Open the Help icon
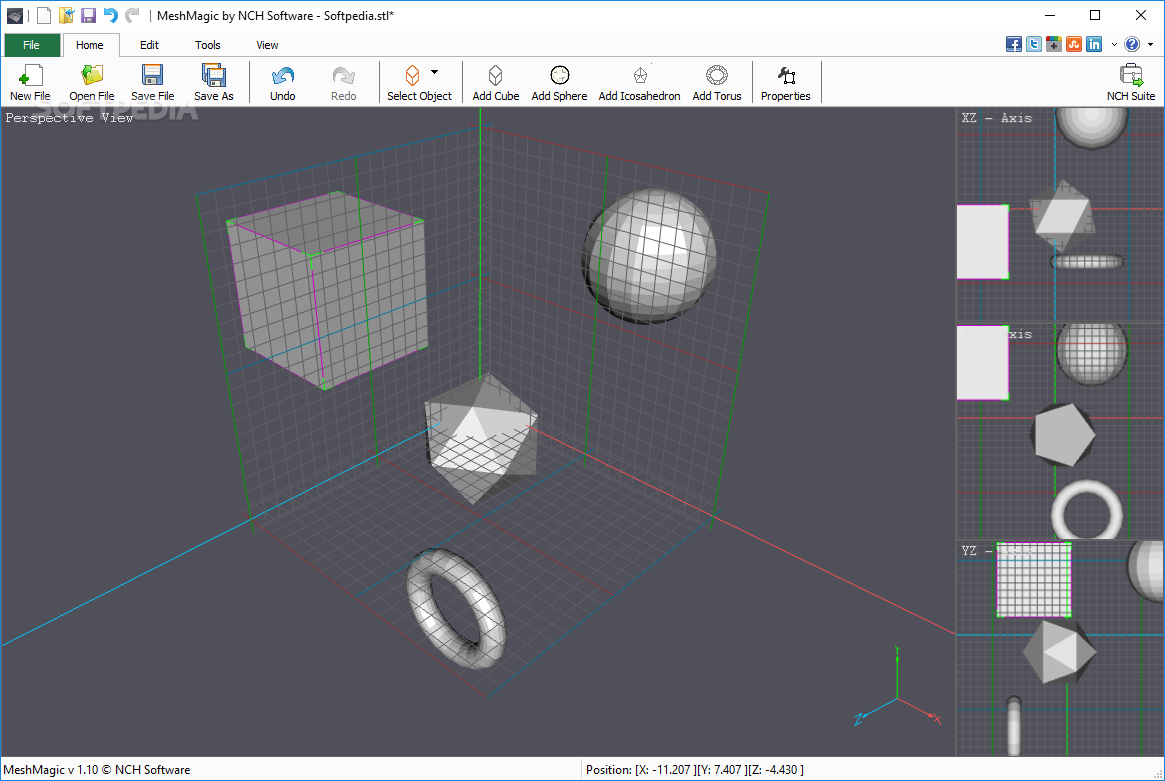The image size is (1165, 781). [x=1132, y=45]
